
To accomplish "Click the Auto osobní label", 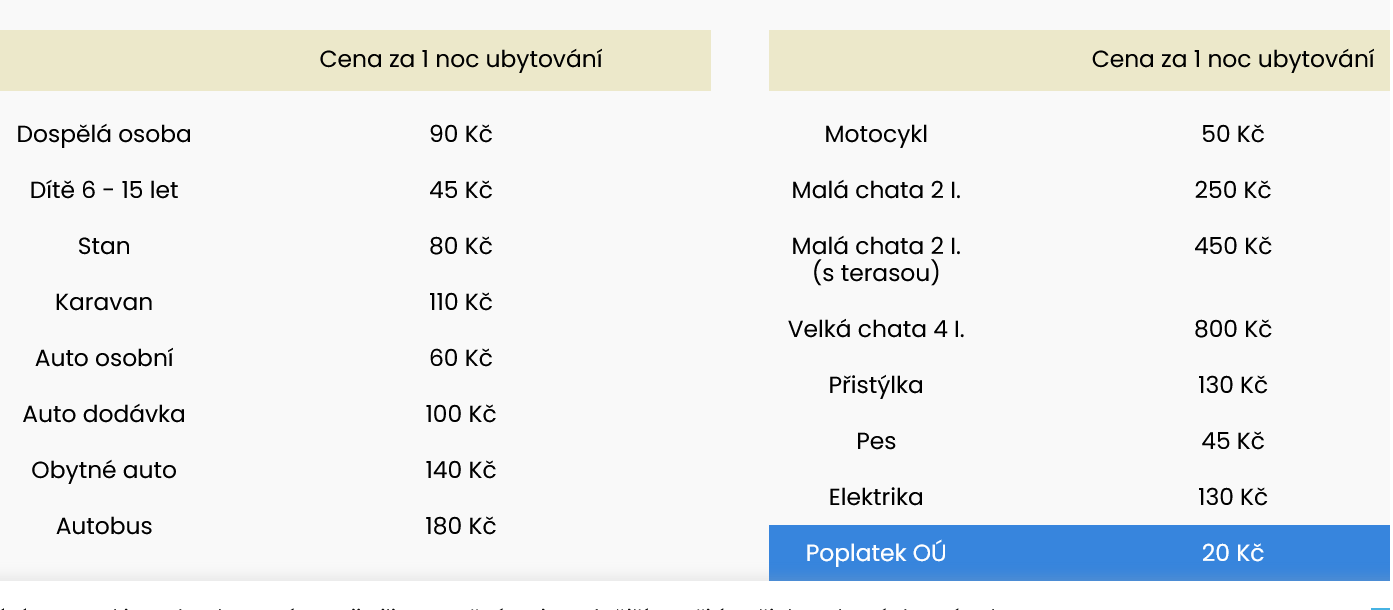I will pos(104,358).
